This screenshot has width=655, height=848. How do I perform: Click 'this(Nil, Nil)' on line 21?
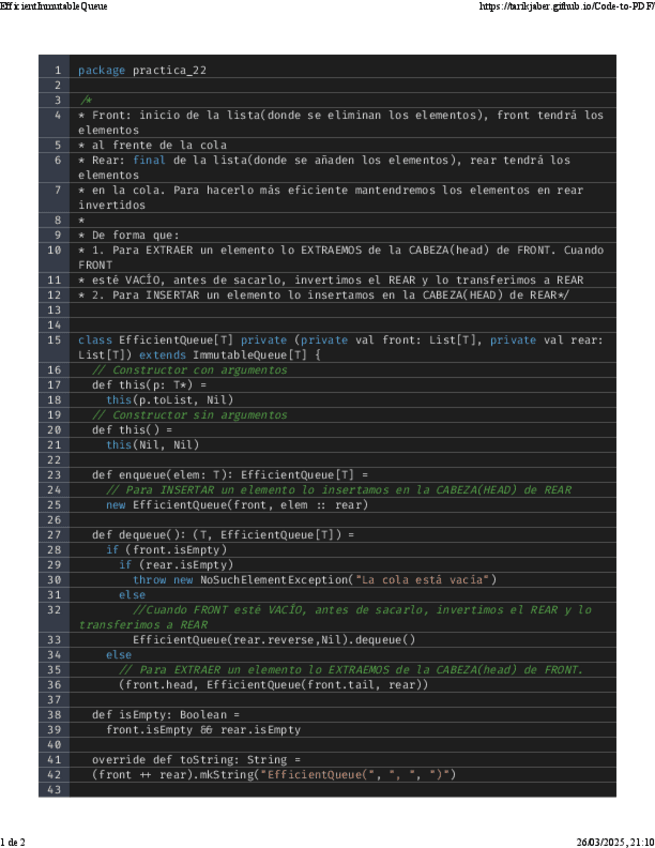coord(153,445)
